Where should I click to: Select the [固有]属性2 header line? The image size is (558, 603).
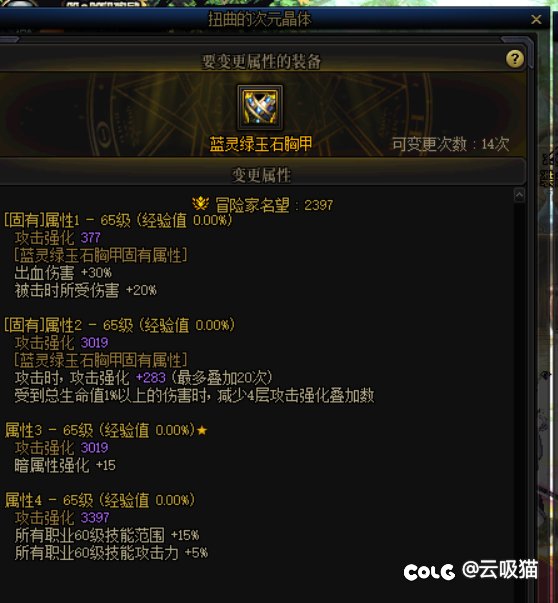tap(119, 325)
